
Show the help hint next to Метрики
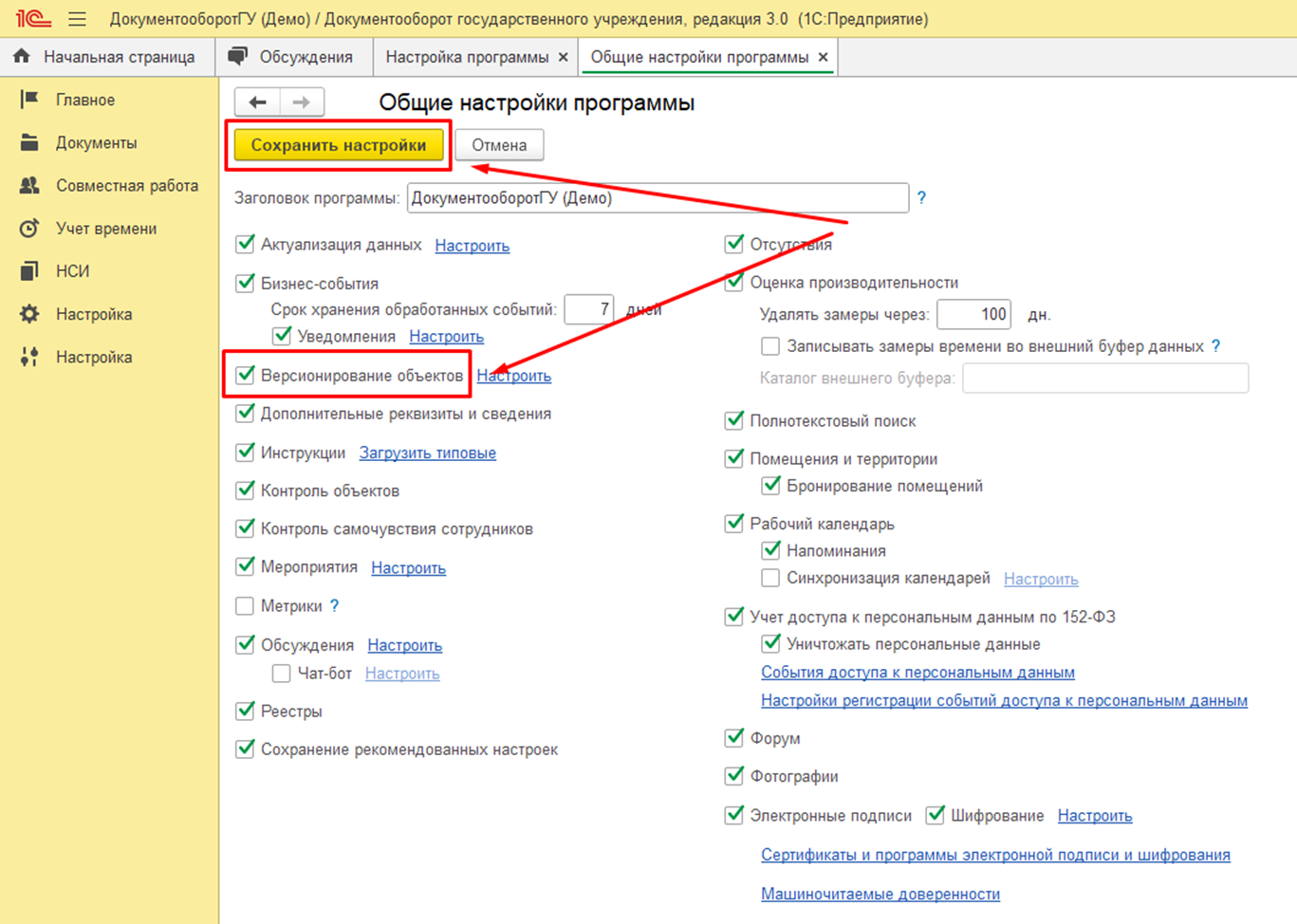click(x=334, y=605)
